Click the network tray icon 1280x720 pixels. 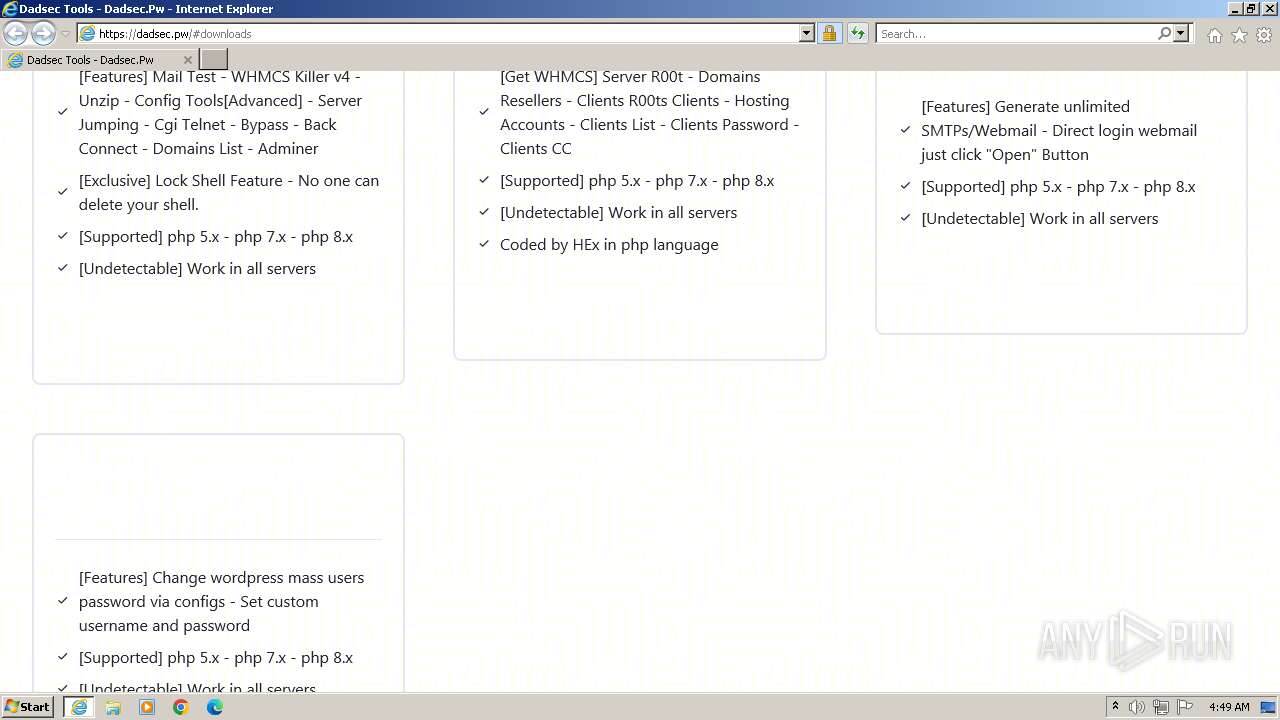[x=1161, y=707]
